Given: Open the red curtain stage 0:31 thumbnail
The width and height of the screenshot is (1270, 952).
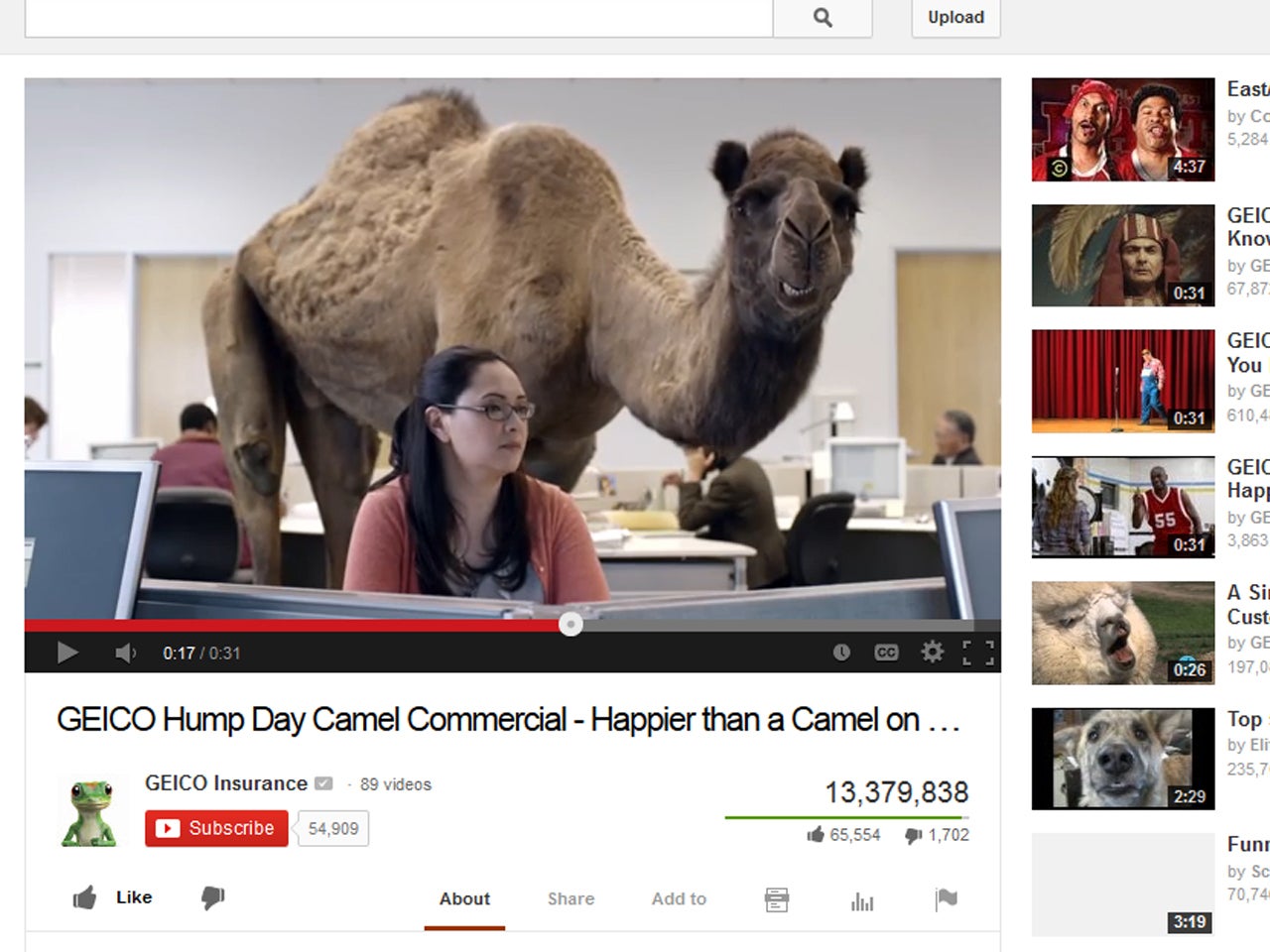Looking at the screenshot, I should coord(1123,381).
